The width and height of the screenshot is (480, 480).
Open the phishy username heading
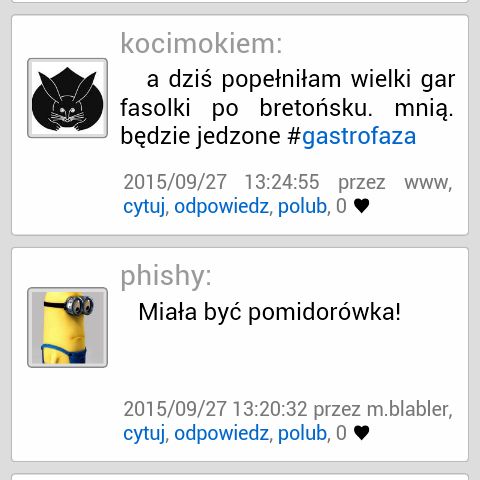(x=166, y=276)
